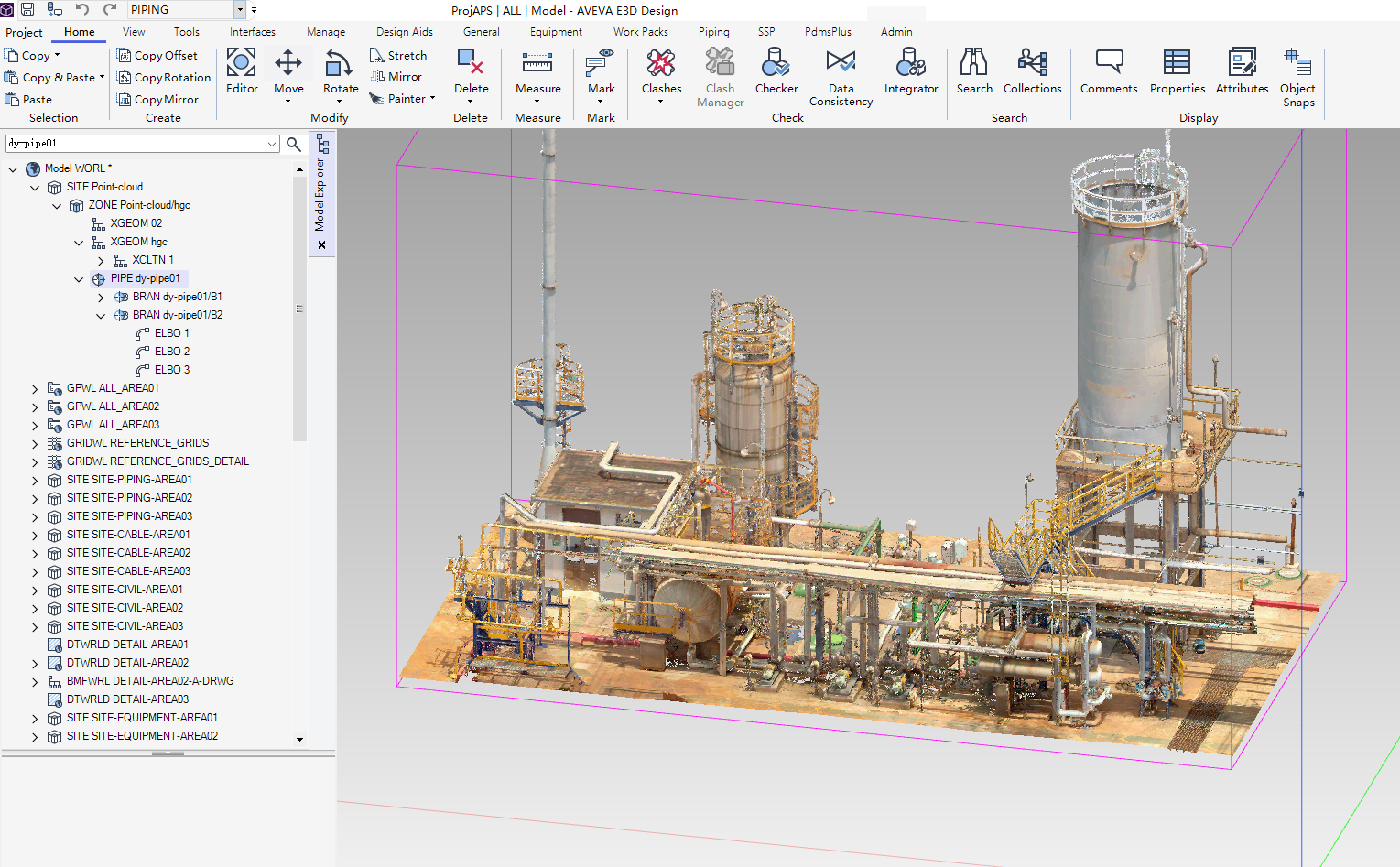Expand BRAN dy-pipe01/B1 branch
Image resolution: width=1400 pixels, height=867 pixels.
pyautogui.click(x=101, y=297)
